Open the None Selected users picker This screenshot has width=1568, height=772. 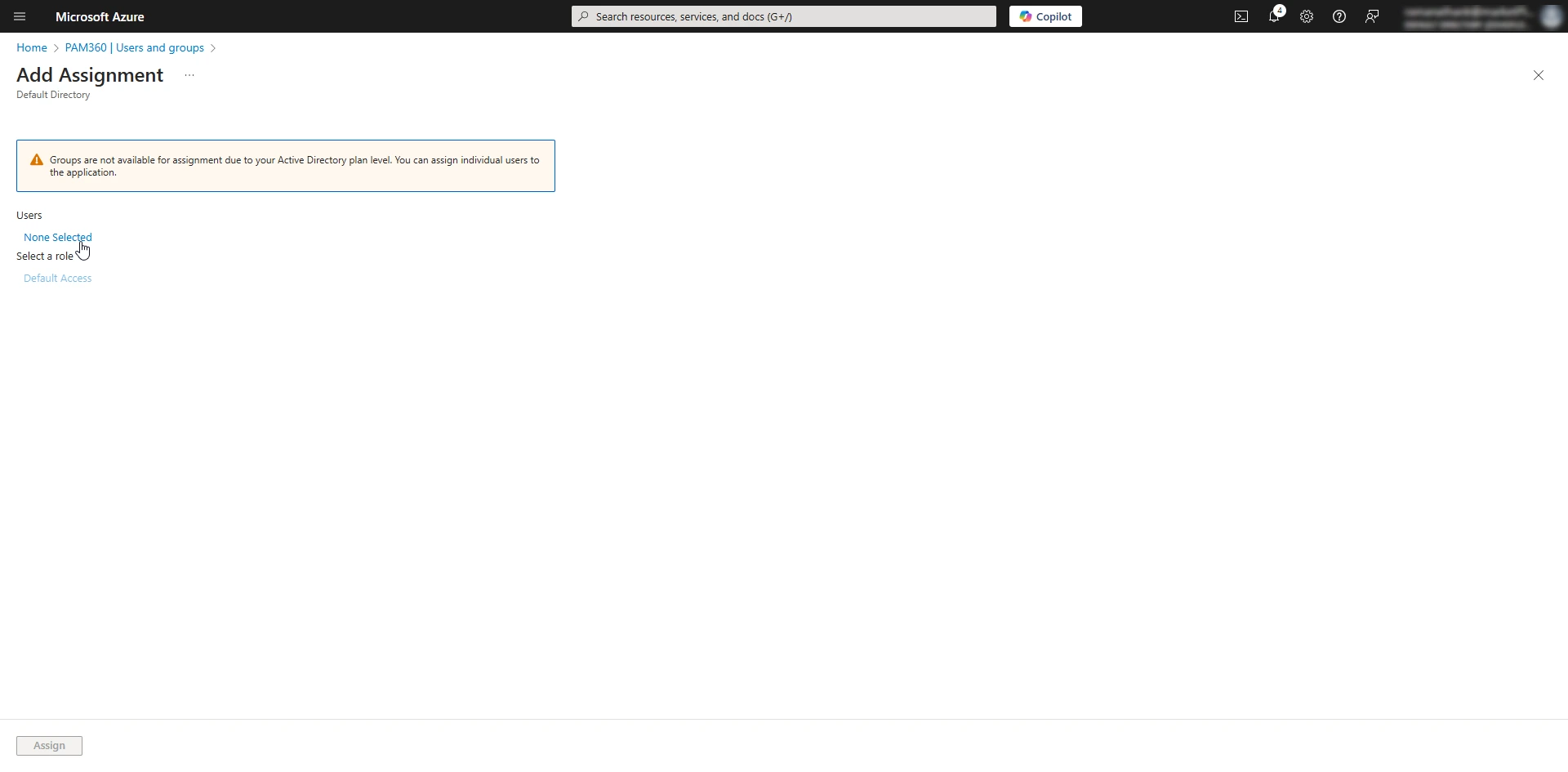point(57,237)
